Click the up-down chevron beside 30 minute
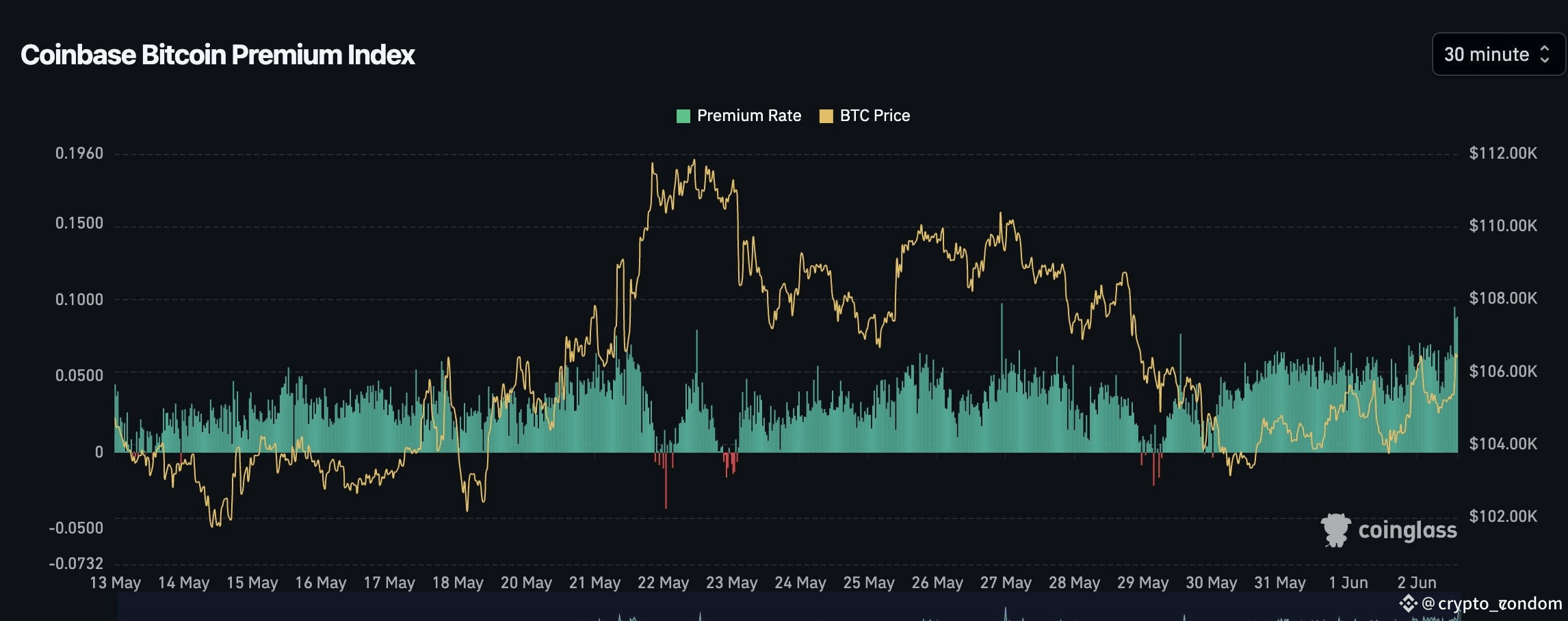Image resolution: width=1568 pixels, height=621 pixels. (x=1544, y=54)
